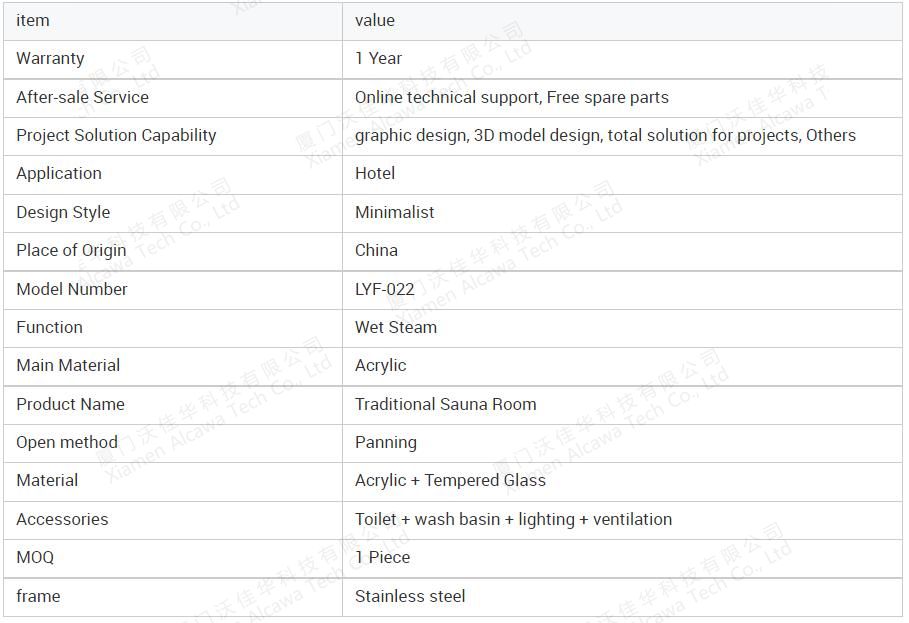This screenshot has width=909, height=623.
Task: Click the 'item' column header cell
Action: point(173,21)
